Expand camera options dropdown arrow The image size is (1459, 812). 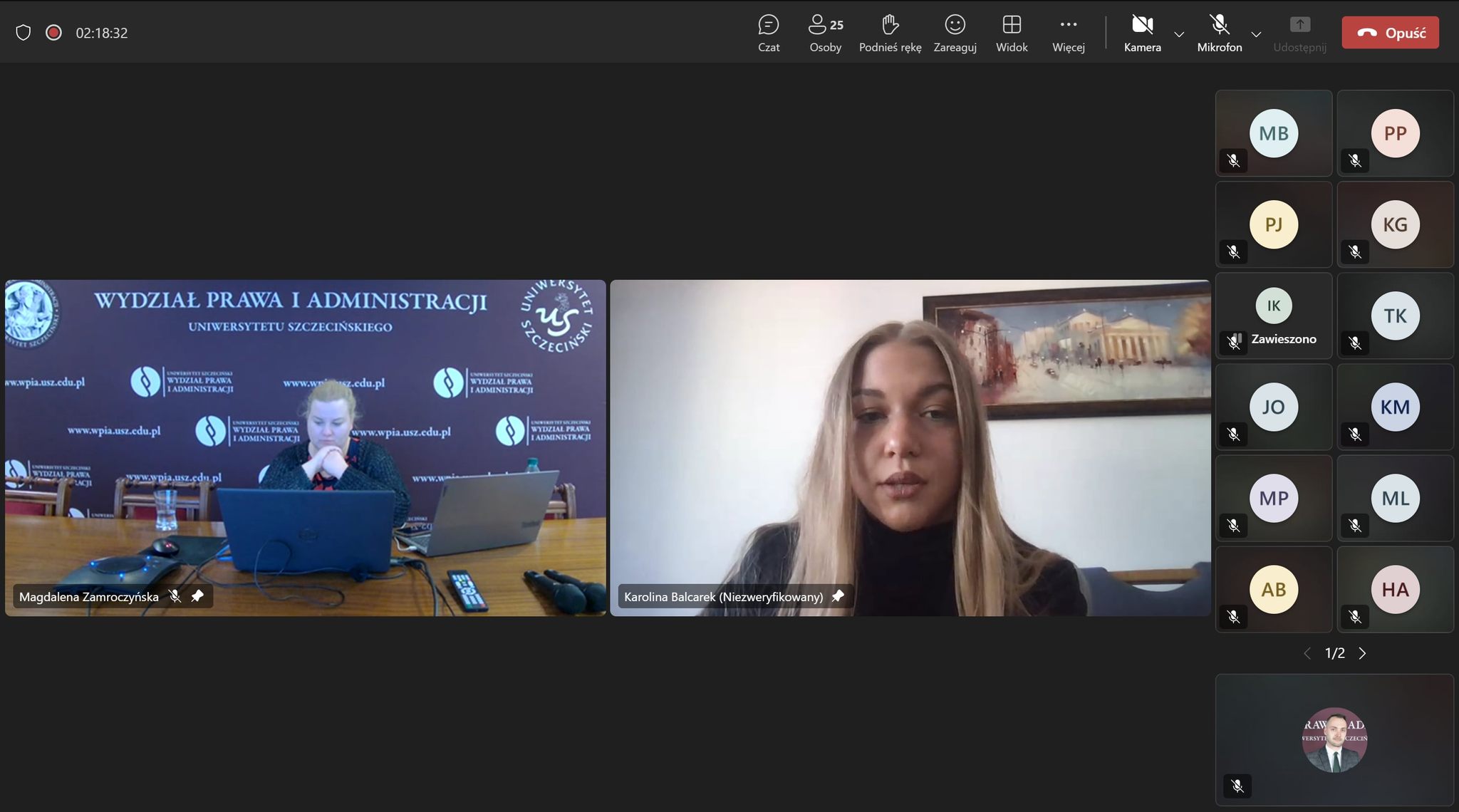1179,34
